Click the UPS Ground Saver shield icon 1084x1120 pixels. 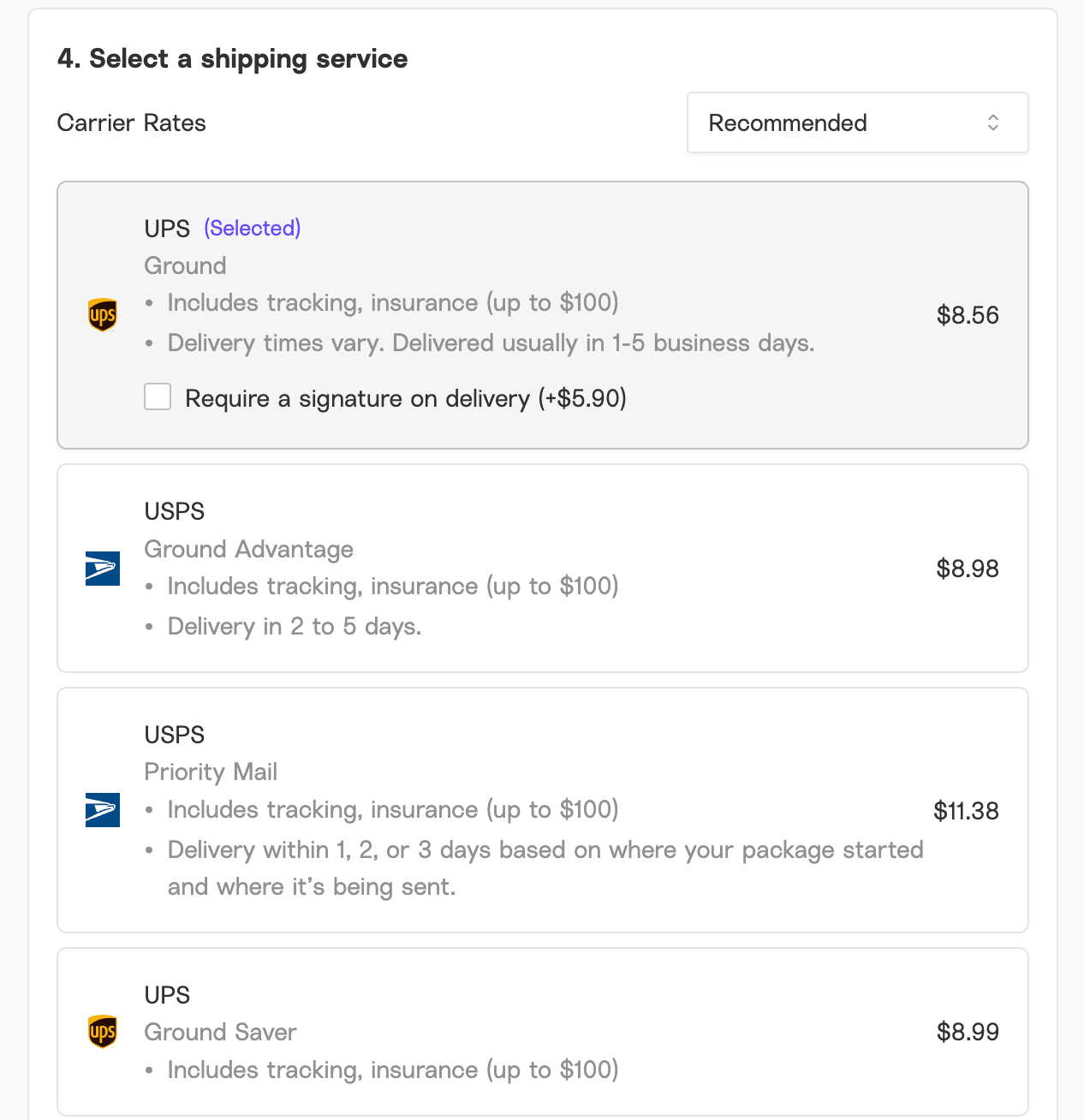[102, 1032]
